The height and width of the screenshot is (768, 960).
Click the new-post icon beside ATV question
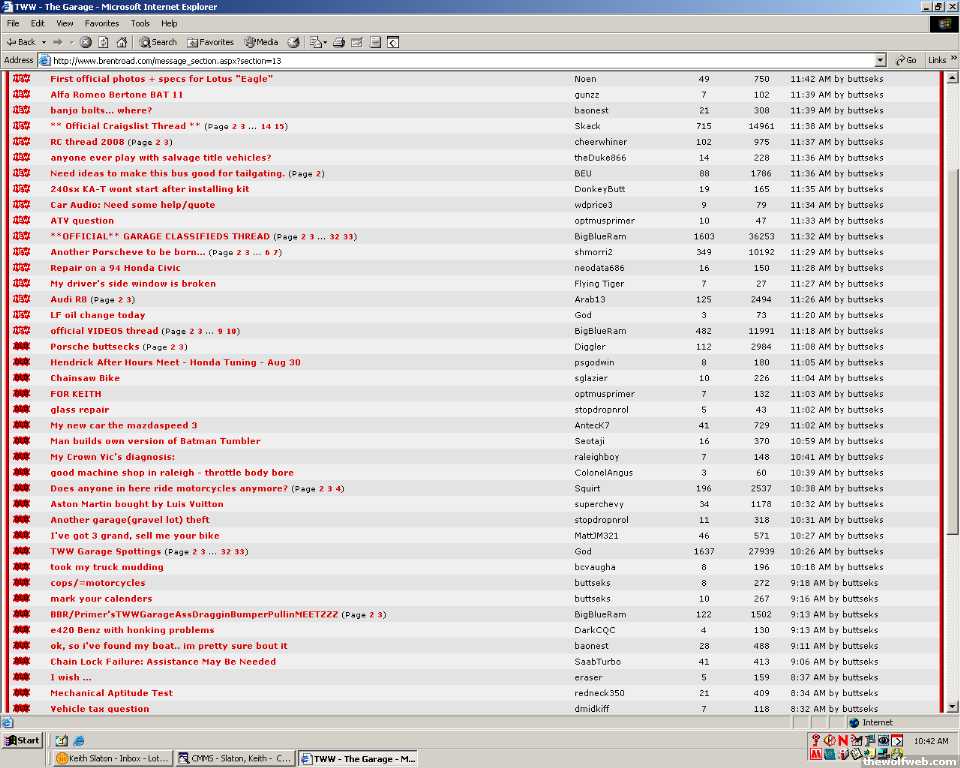pos(21,220)
